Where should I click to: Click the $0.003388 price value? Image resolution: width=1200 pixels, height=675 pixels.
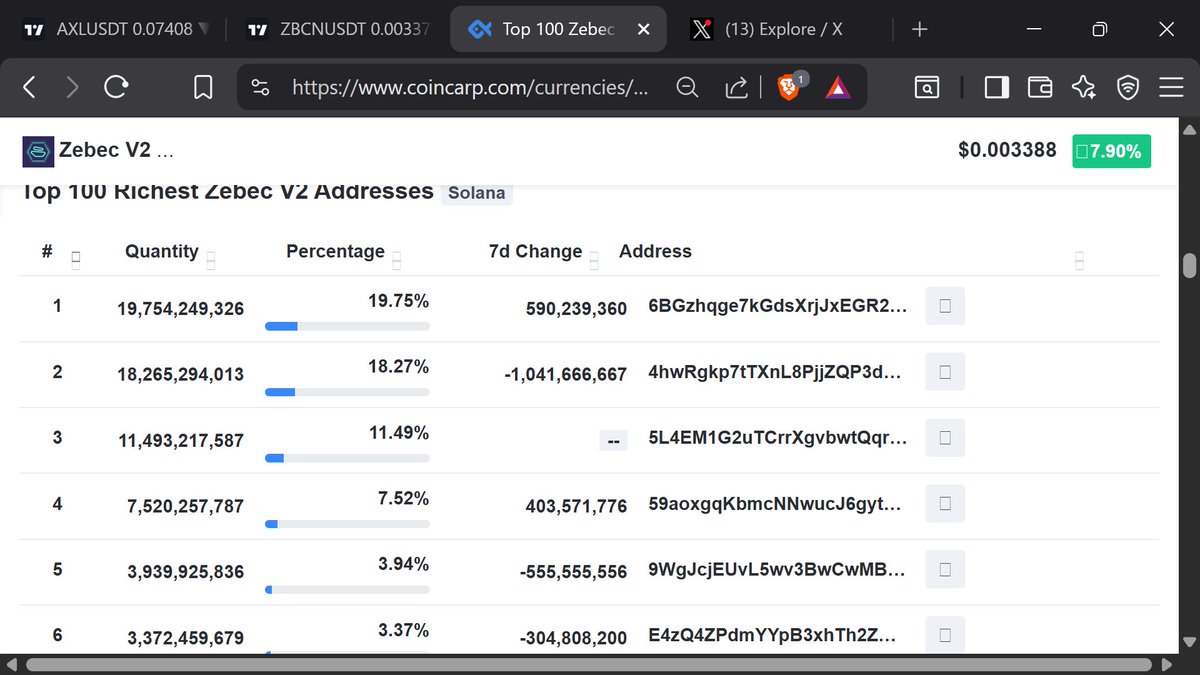[x=1007, y=151]
